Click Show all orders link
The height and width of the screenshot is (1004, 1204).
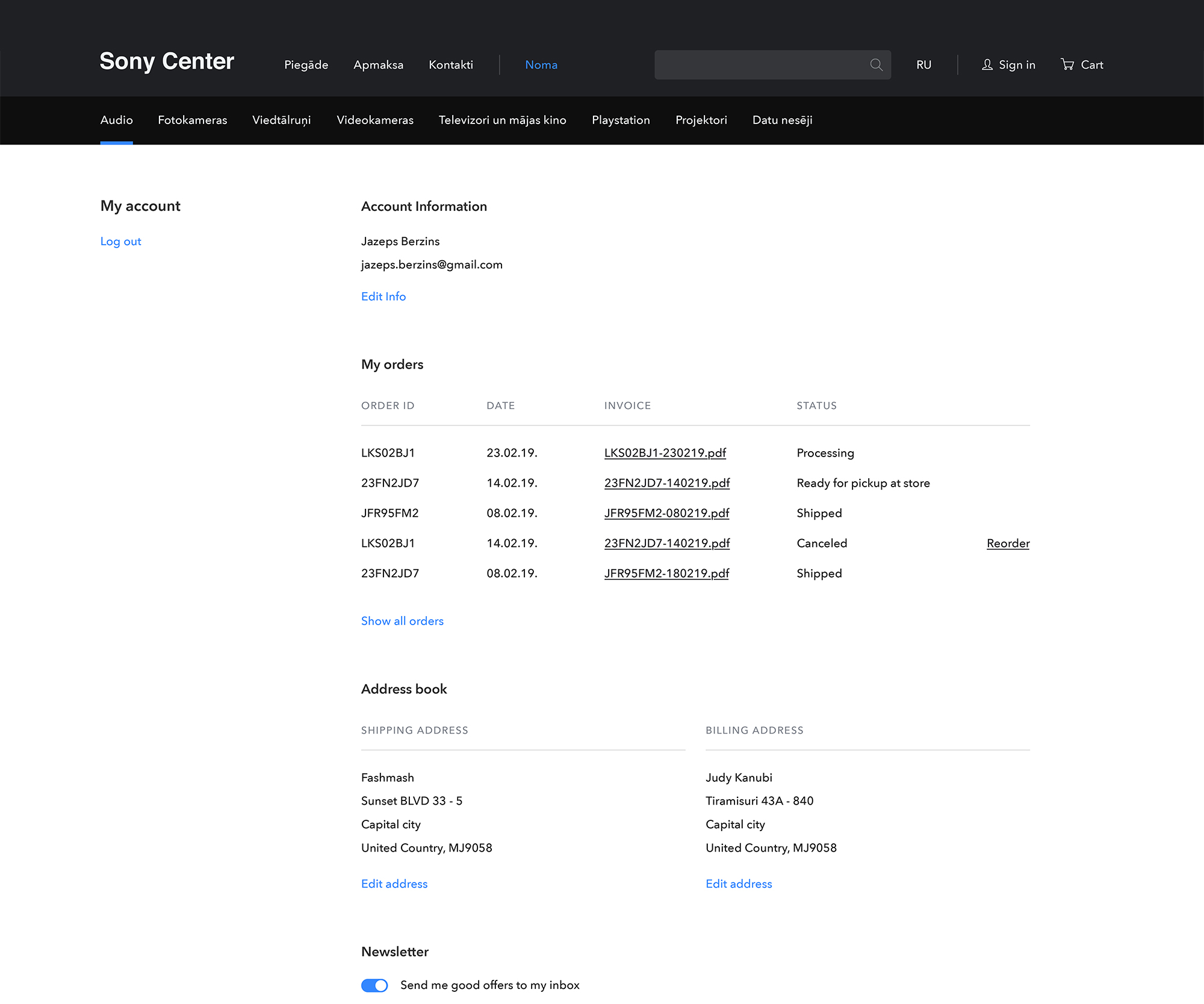click(402, 621)
